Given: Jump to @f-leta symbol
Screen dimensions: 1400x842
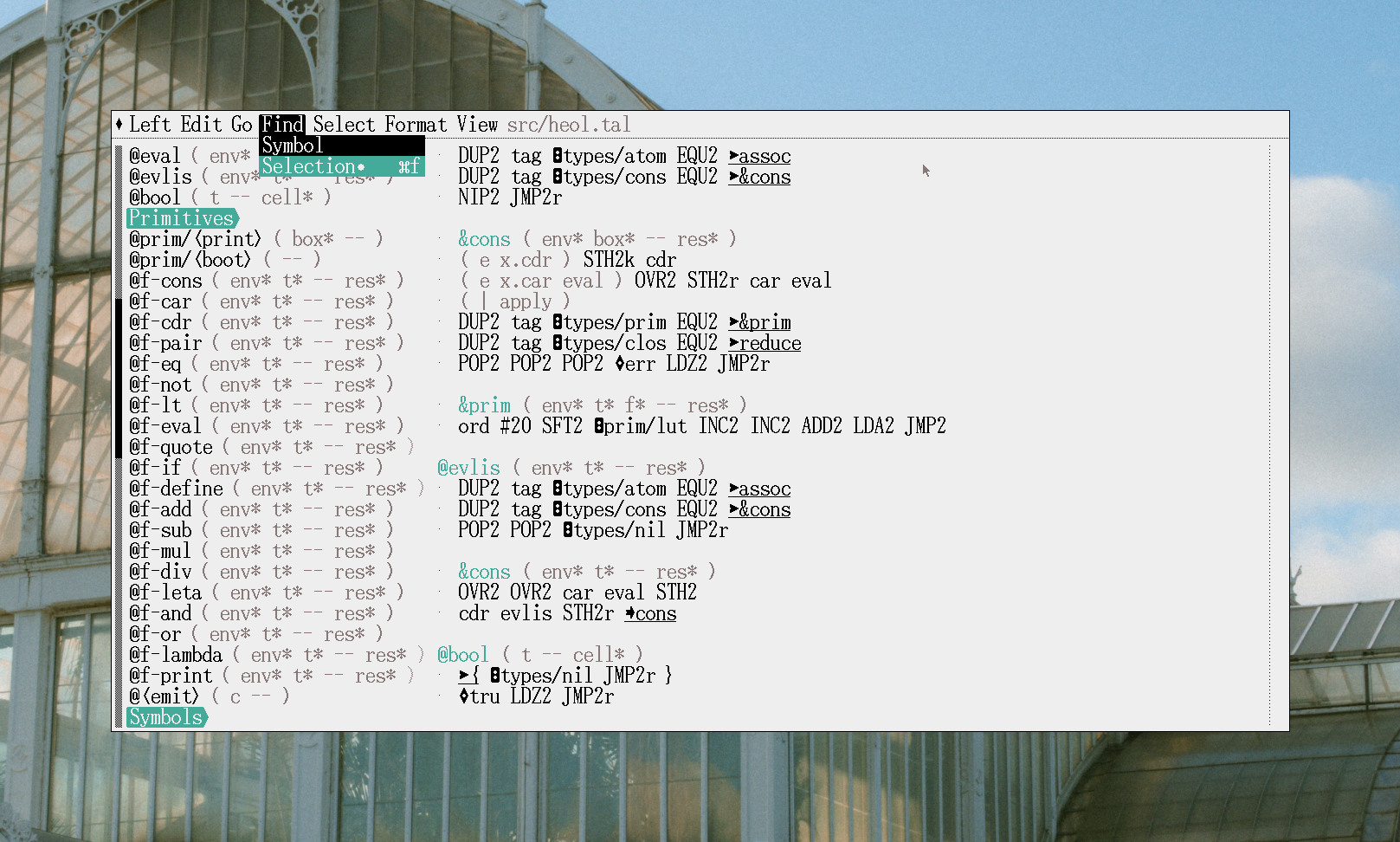Looking at the screenshot, I should [165, 593].
